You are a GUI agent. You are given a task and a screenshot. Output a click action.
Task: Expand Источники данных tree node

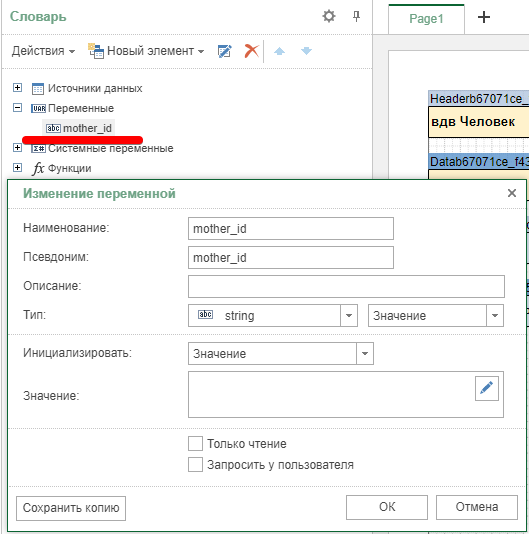(17, 88)
